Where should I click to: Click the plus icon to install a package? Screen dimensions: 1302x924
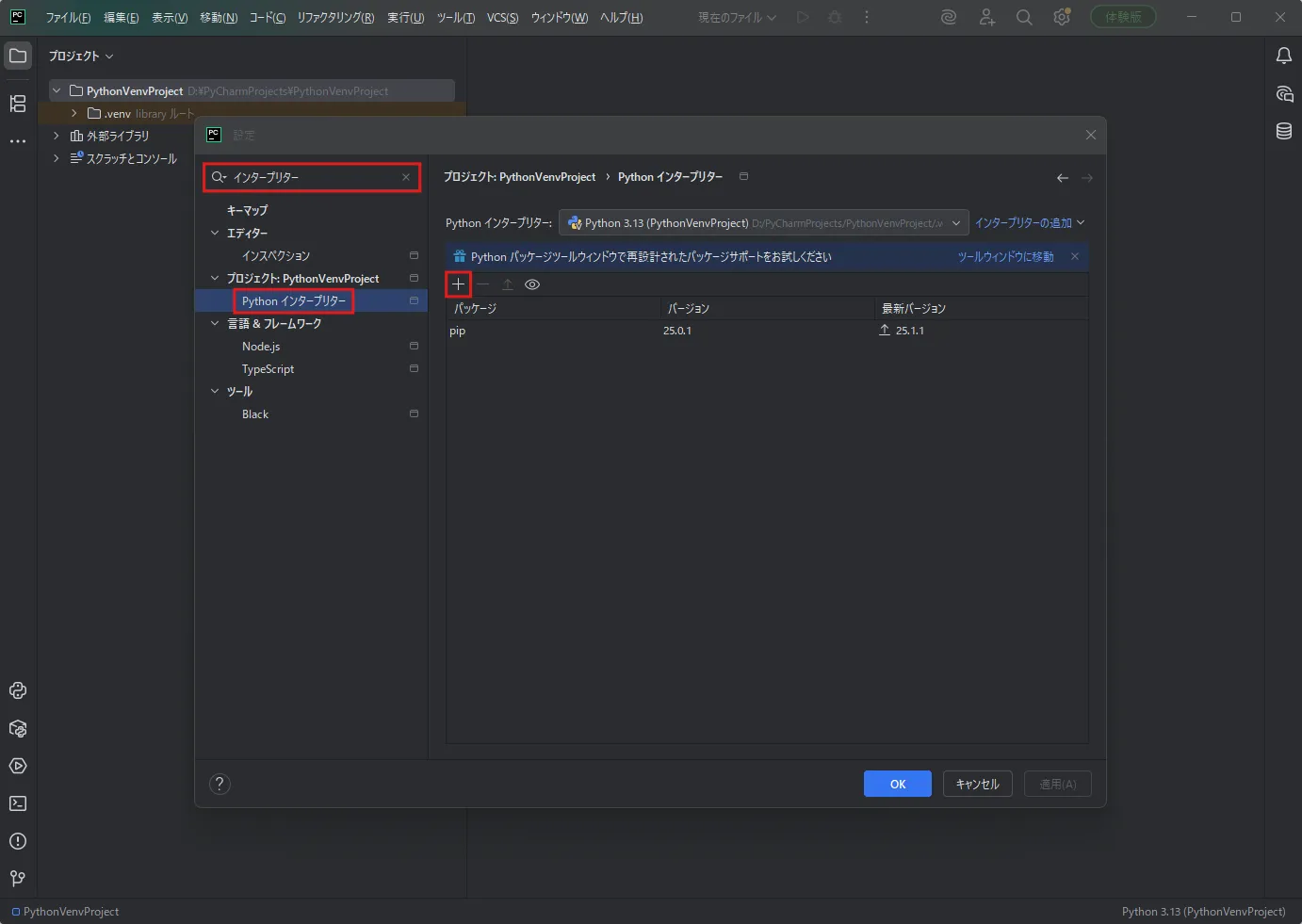pyautogui.click(x=458, y=284)
